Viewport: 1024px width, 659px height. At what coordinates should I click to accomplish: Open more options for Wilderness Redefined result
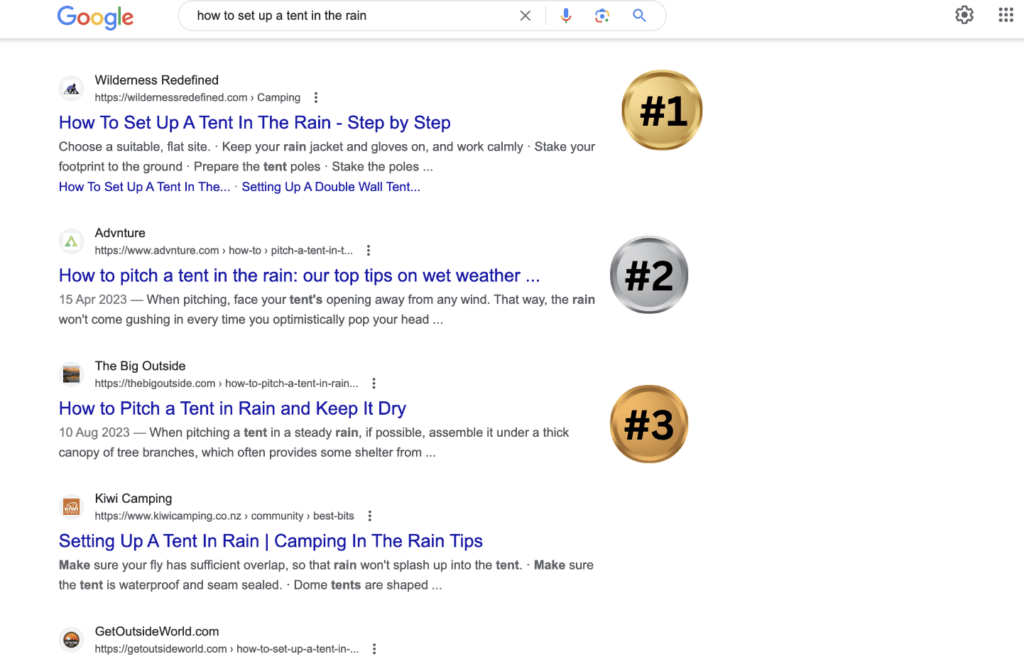pos(316,97)
